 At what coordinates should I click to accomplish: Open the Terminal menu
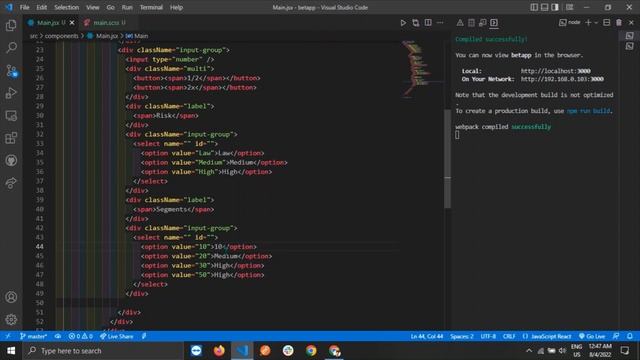click(151, 7)
